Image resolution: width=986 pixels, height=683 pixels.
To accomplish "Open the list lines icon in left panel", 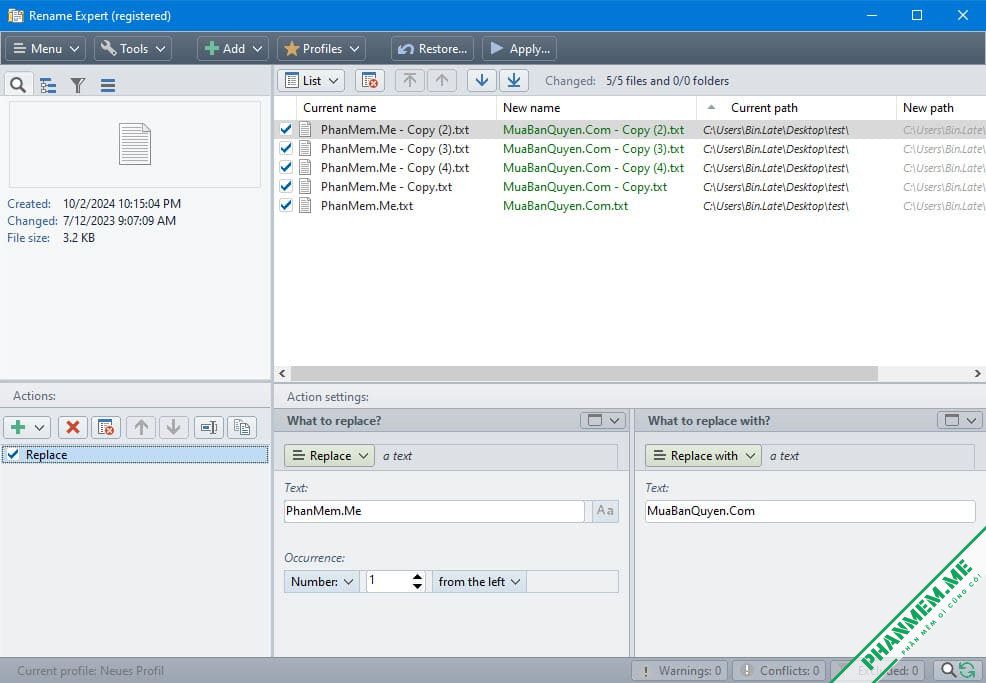I will coord(108,85).
